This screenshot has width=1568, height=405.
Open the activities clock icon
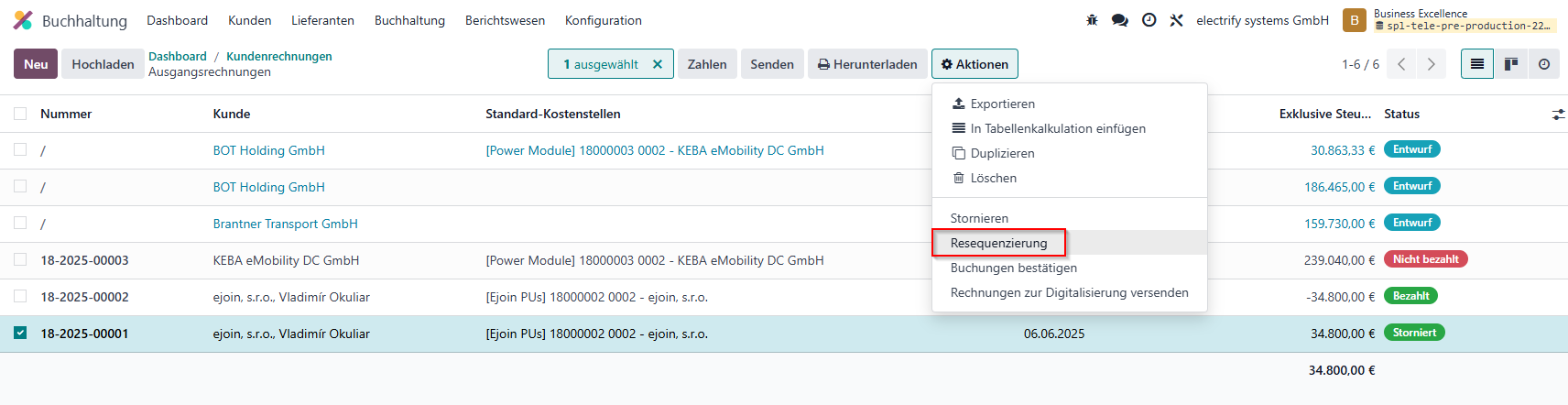coord(1149,20)
